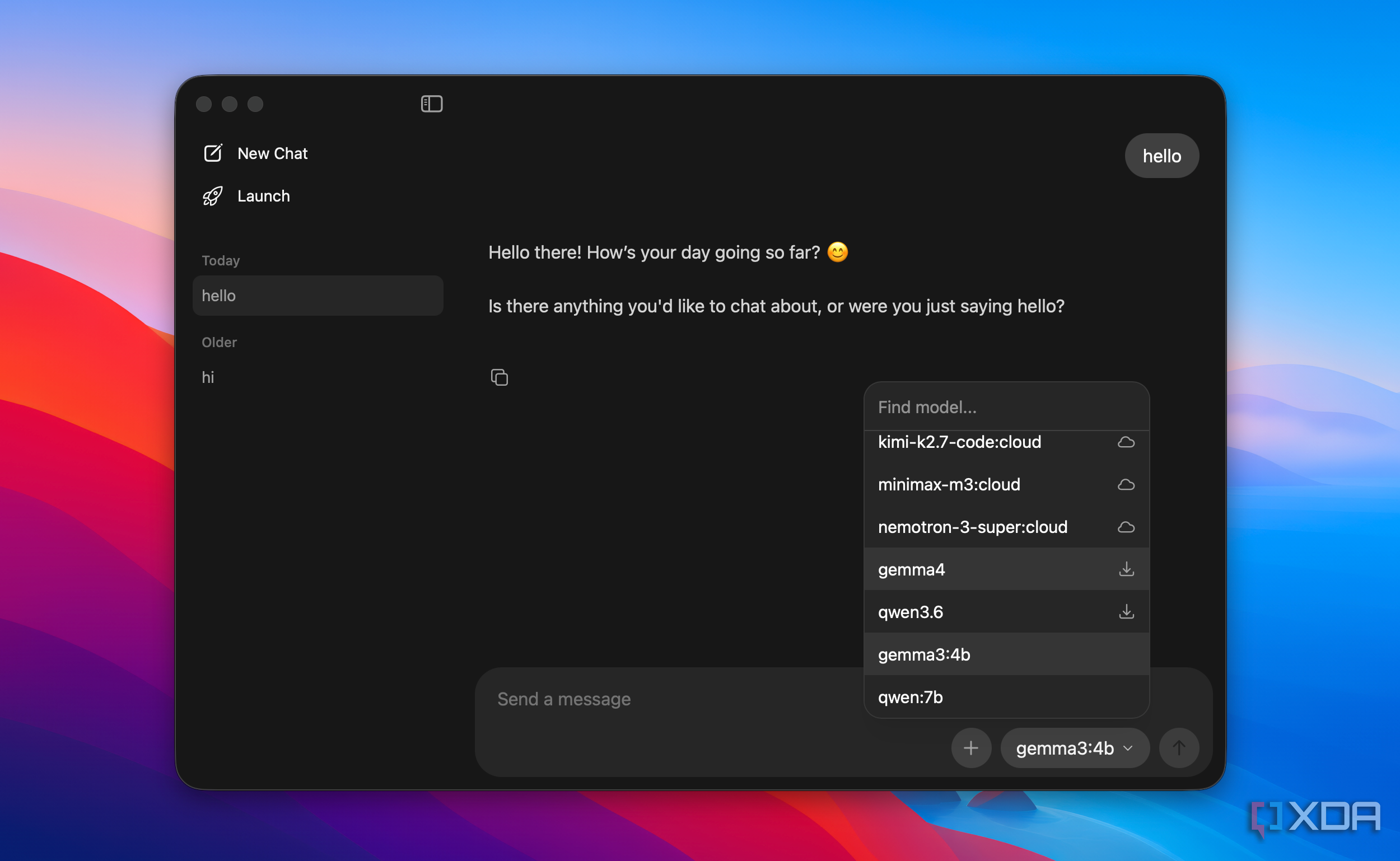Minimize the window with middle traffic light

[x=230, y=104]
